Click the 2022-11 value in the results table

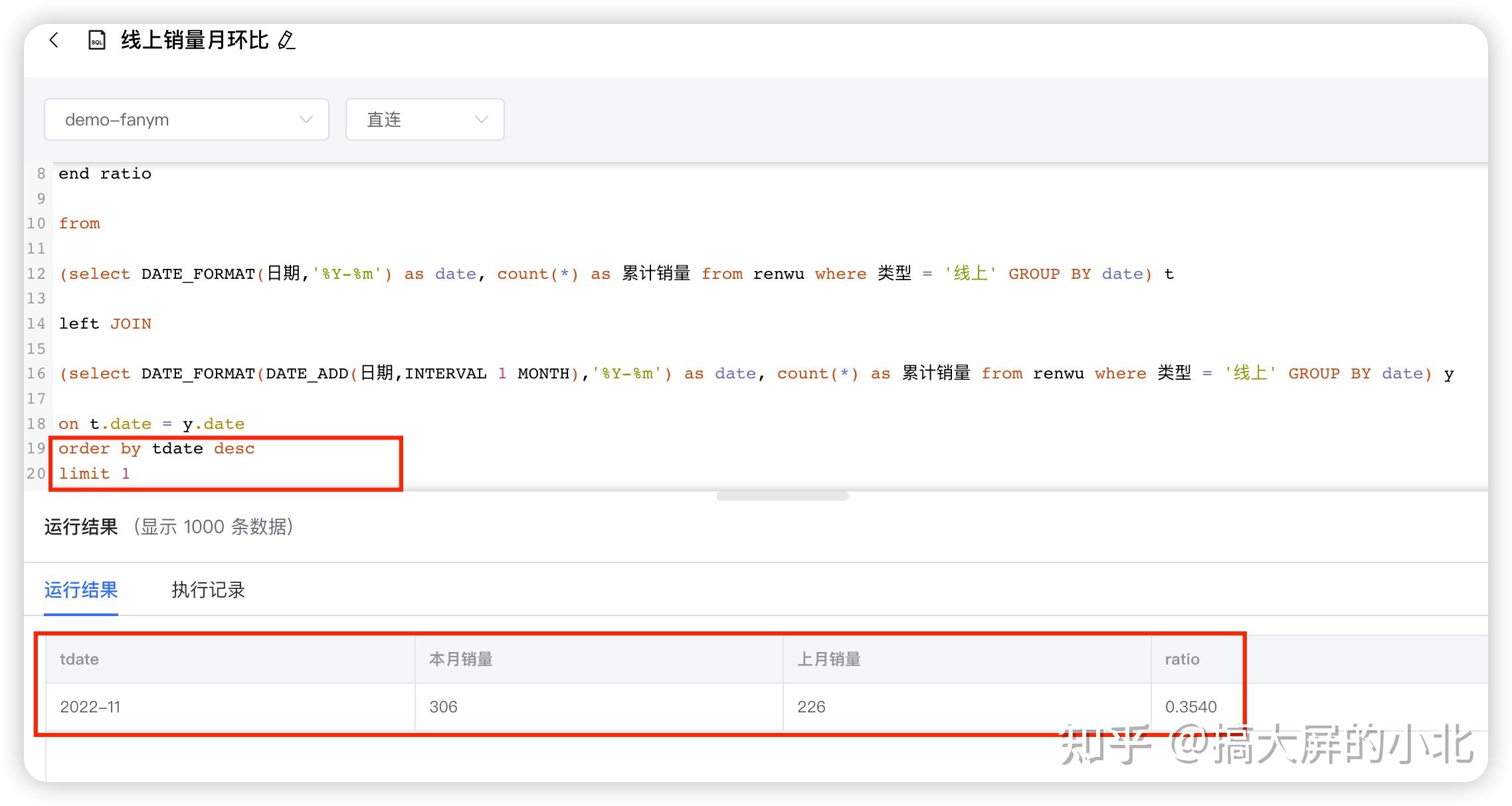pos(90,706)
